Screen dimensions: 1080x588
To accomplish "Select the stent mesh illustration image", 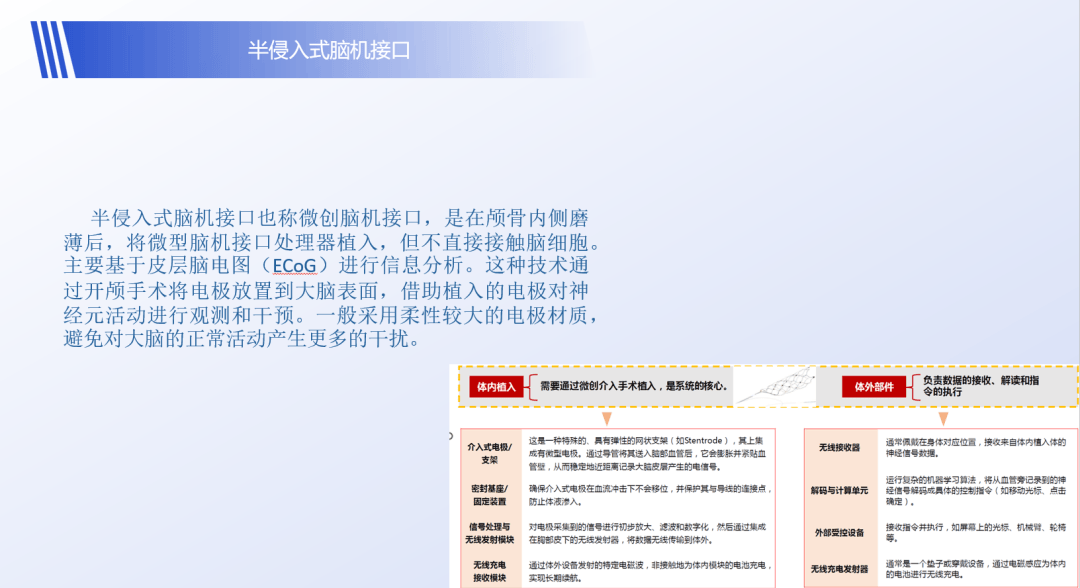I will pyautogui.click(x=775, y=386).
